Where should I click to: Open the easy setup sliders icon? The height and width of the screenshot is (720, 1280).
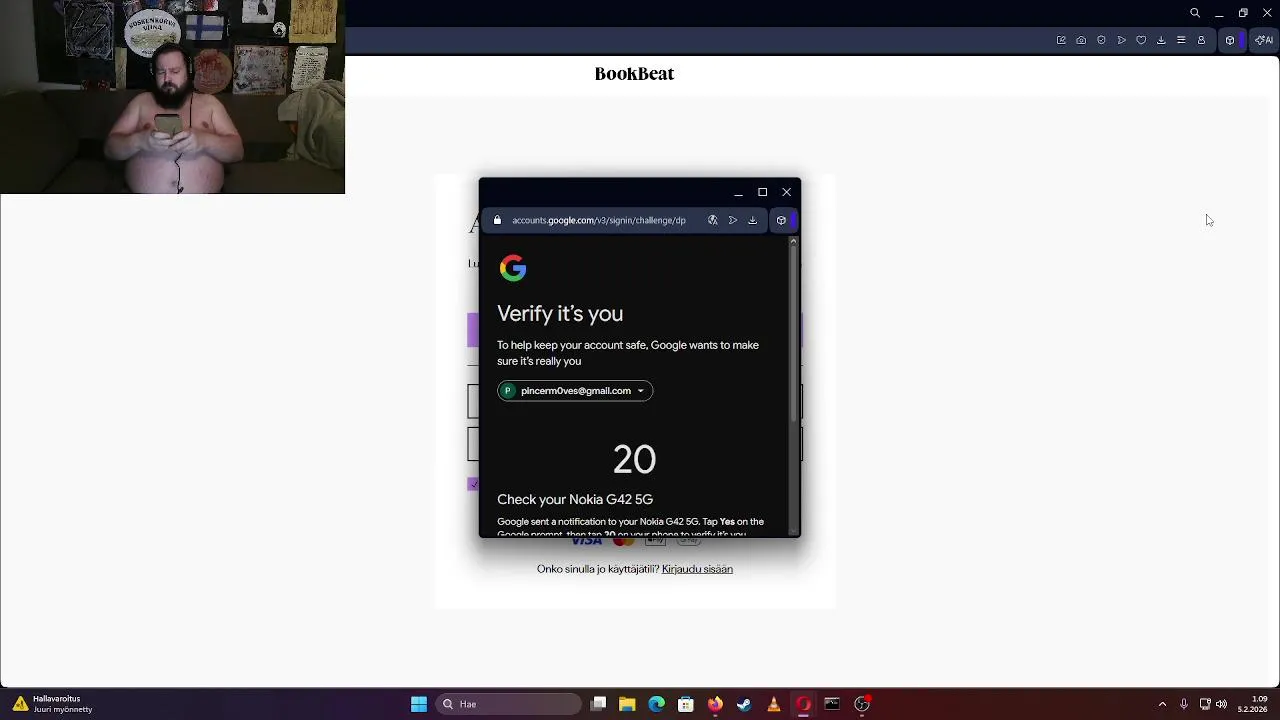[1181, 40]
